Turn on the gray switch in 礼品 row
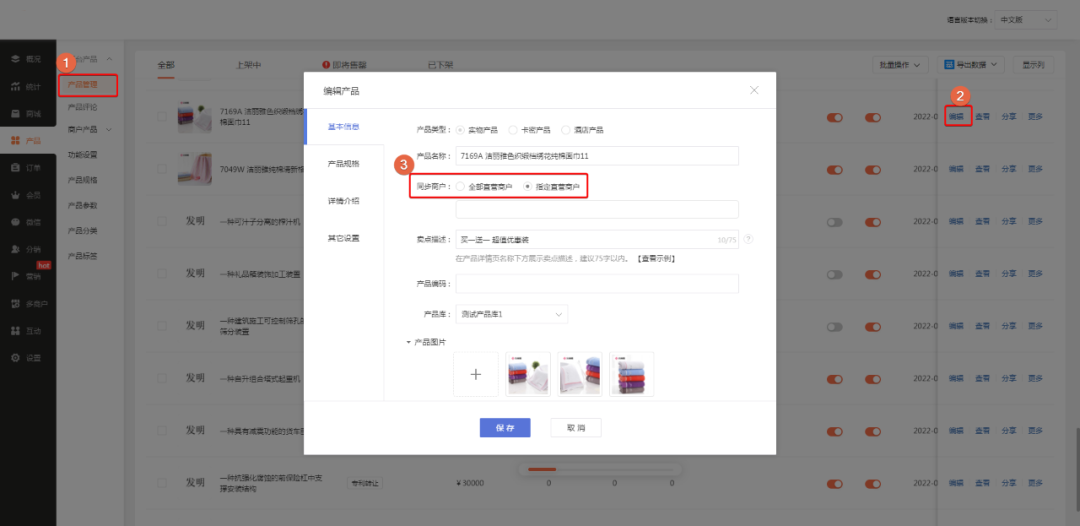The width and height of the screenshot is (1080, 526). [835, 274]
